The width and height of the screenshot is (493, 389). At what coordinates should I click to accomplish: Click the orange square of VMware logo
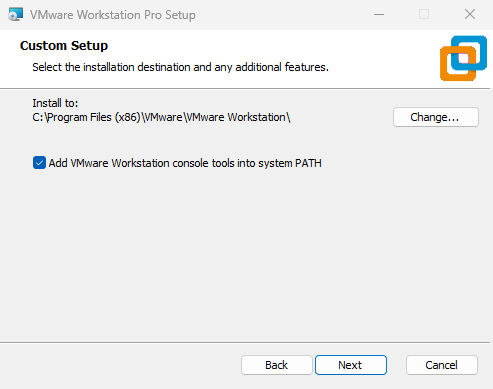(458, 64)
